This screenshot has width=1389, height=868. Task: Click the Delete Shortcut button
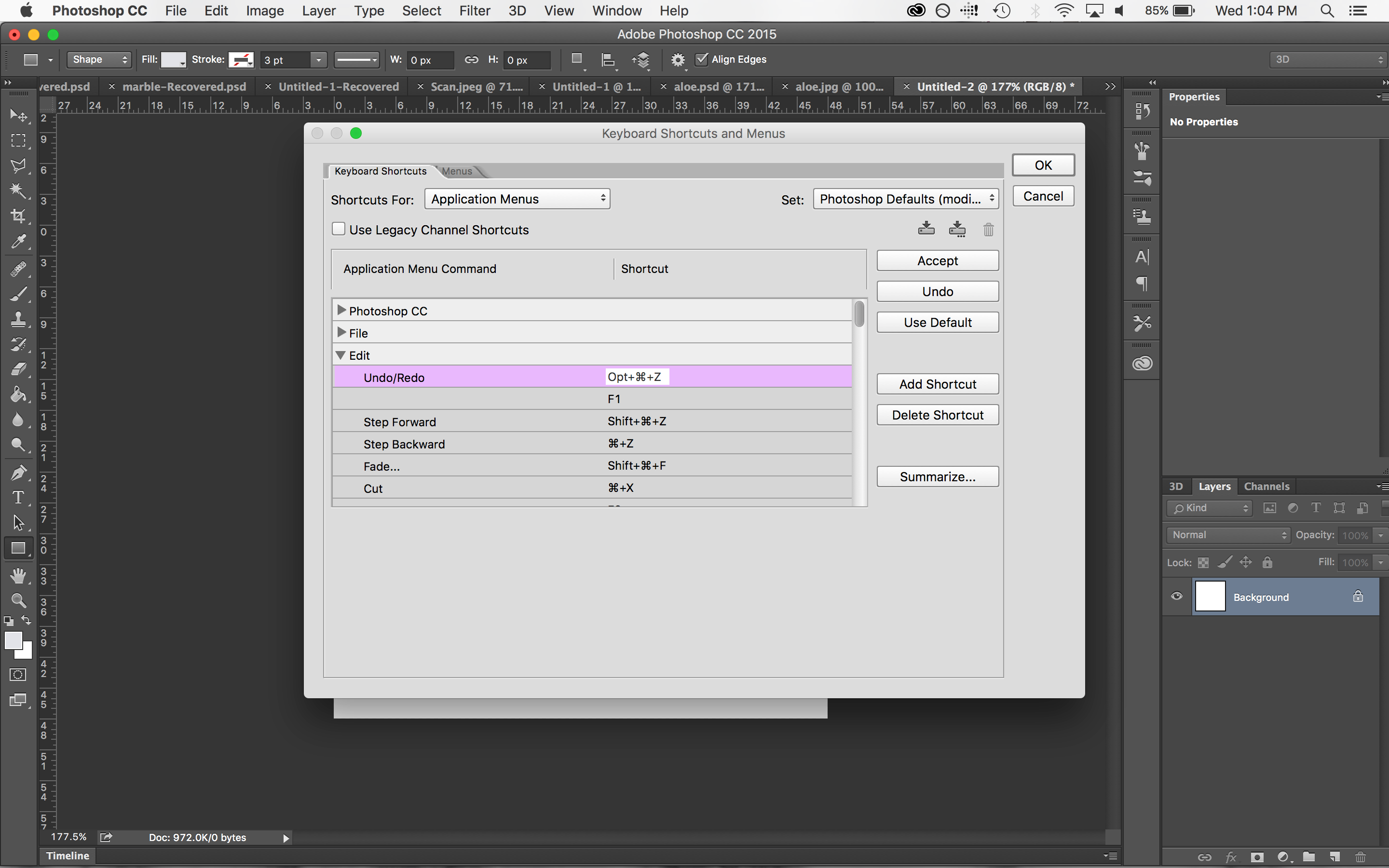[937, 415]
